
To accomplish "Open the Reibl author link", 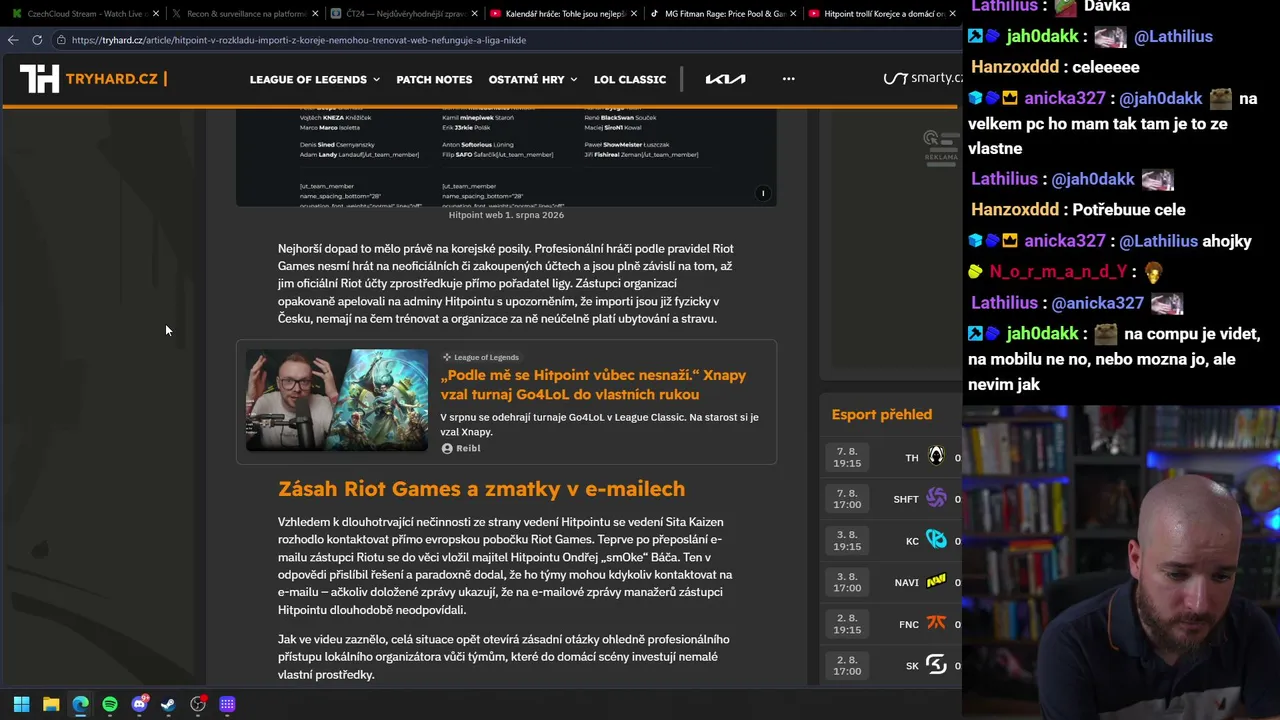I will click(468, 448).
